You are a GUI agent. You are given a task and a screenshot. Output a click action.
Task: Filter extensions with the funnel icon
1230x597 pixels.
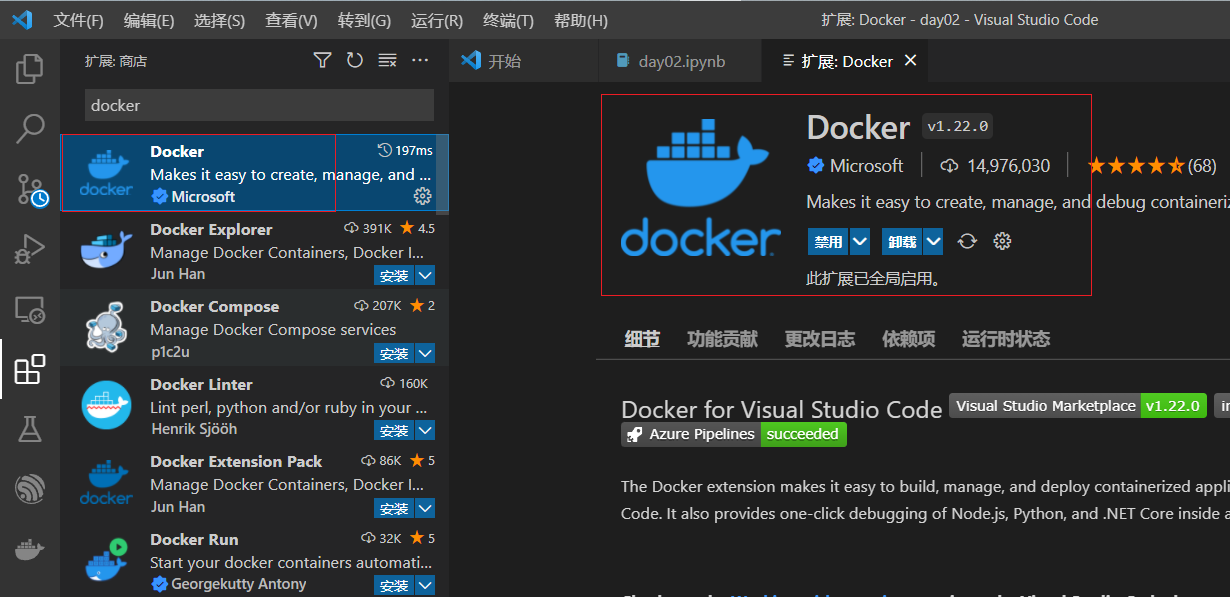[x=322, y=61]
